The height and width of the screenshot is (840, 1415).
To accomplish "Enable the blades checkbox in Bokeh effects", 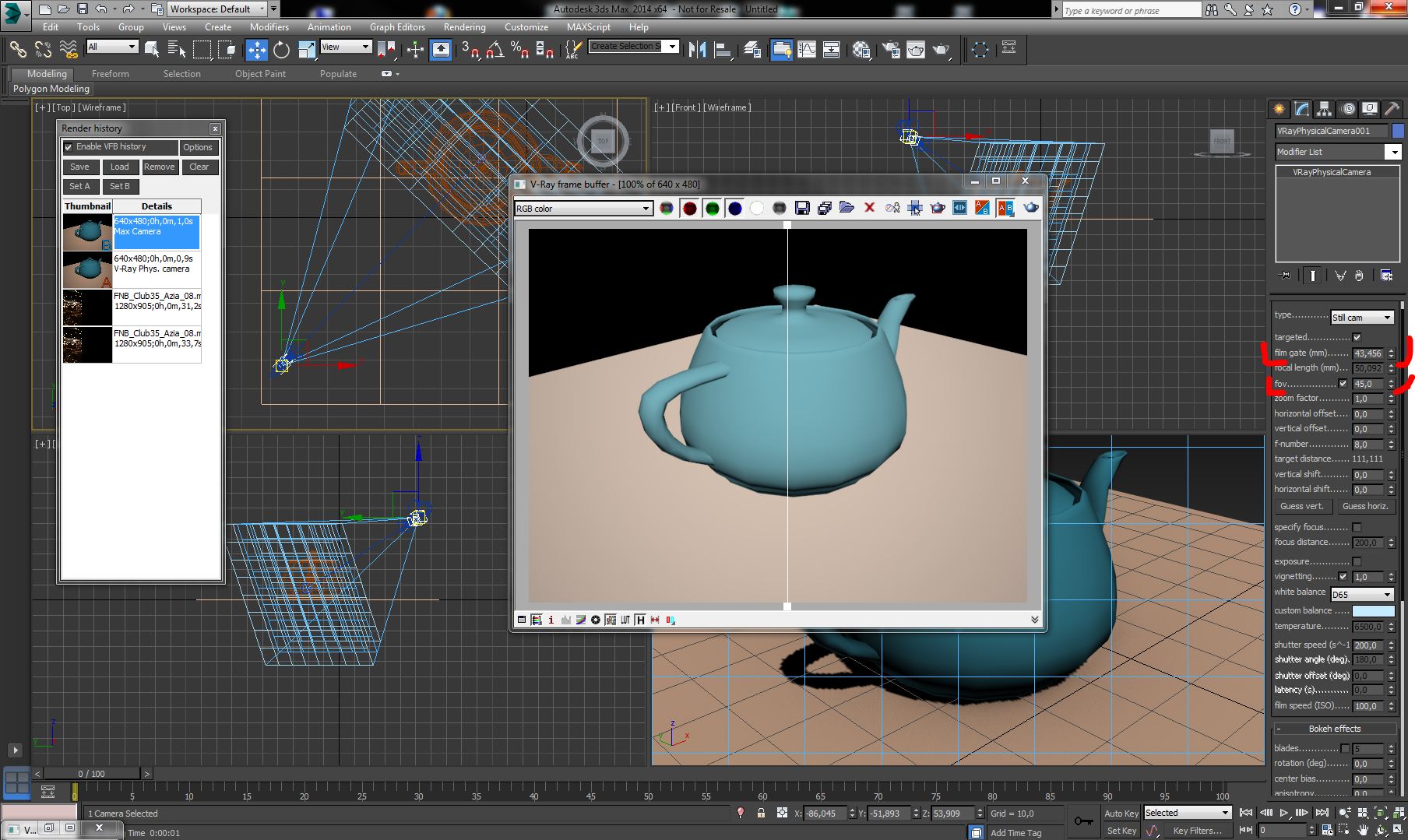I will 1345,749.
